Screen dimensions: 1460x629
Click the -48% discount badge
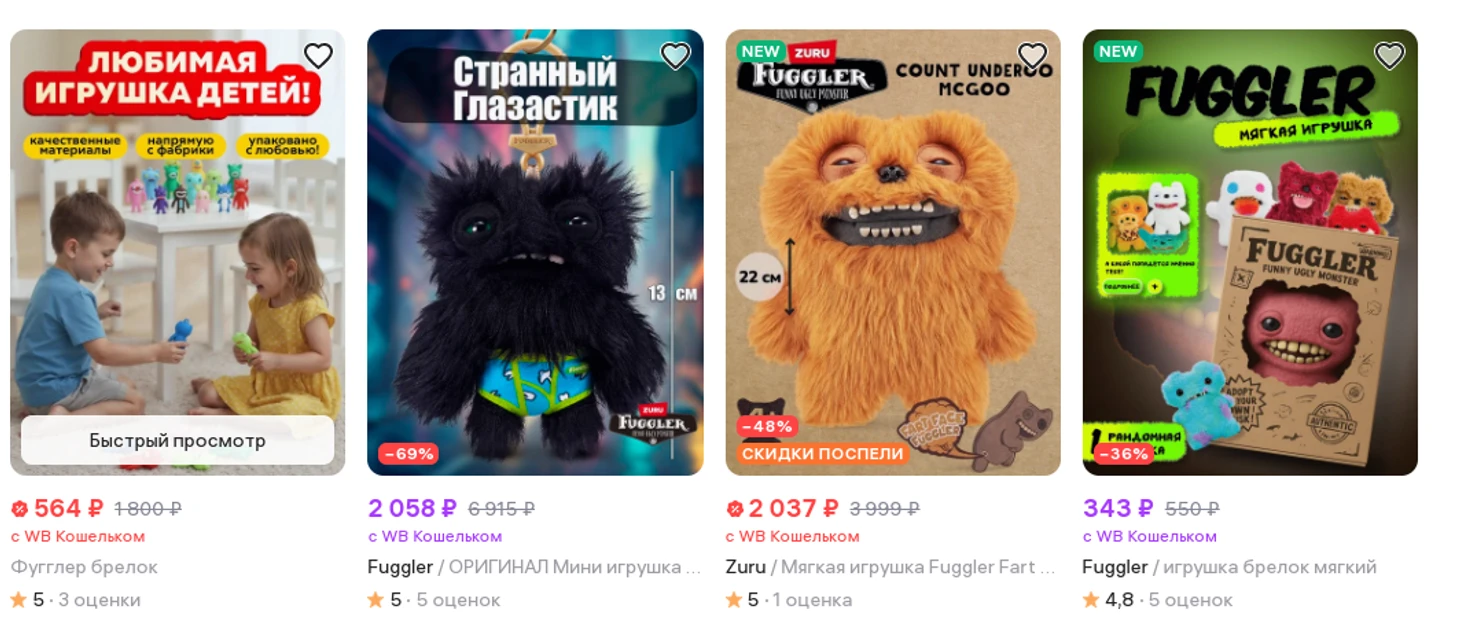(767, 427)
